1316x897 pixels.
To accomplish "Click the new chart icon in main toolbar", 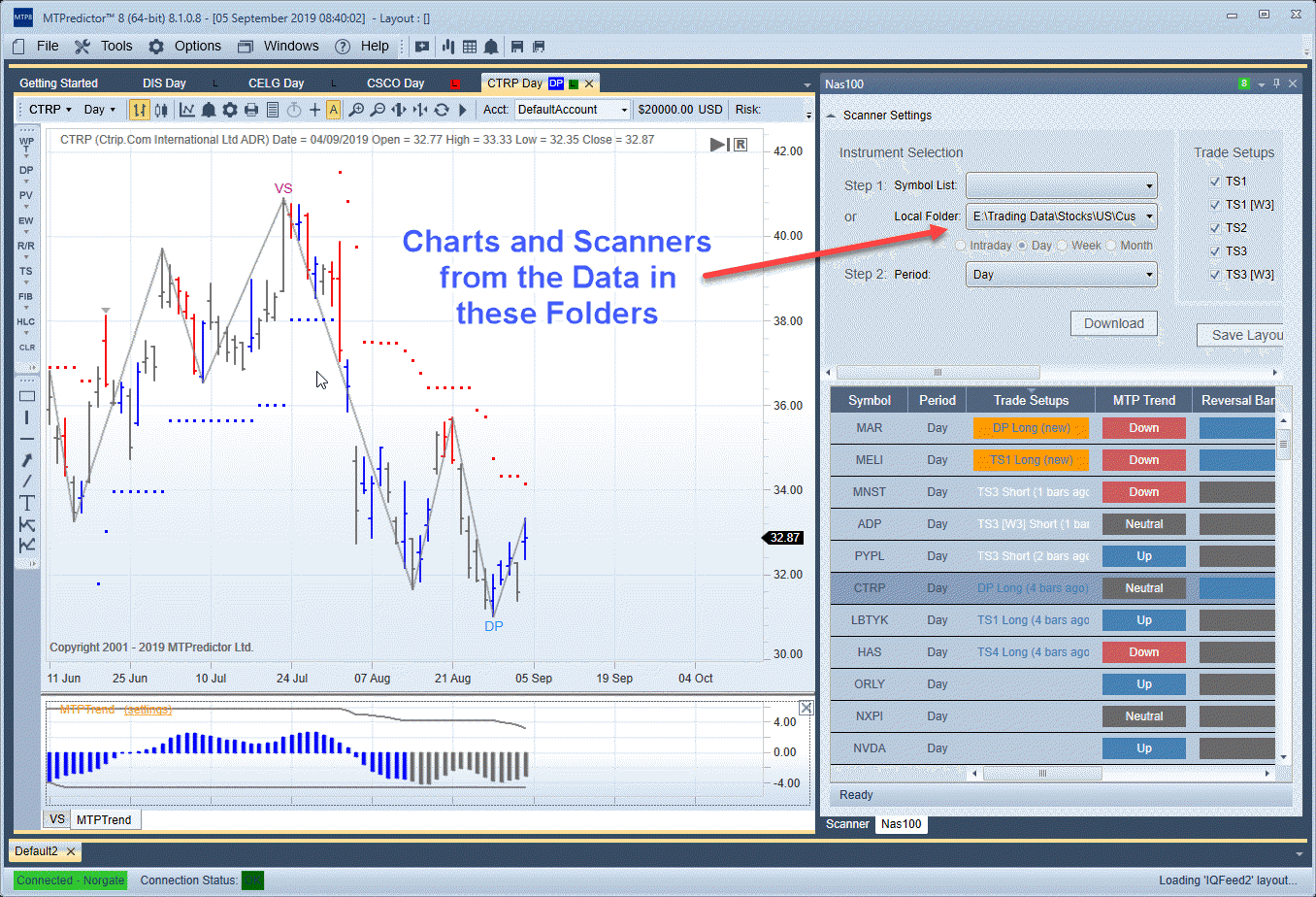I will 422,46.
